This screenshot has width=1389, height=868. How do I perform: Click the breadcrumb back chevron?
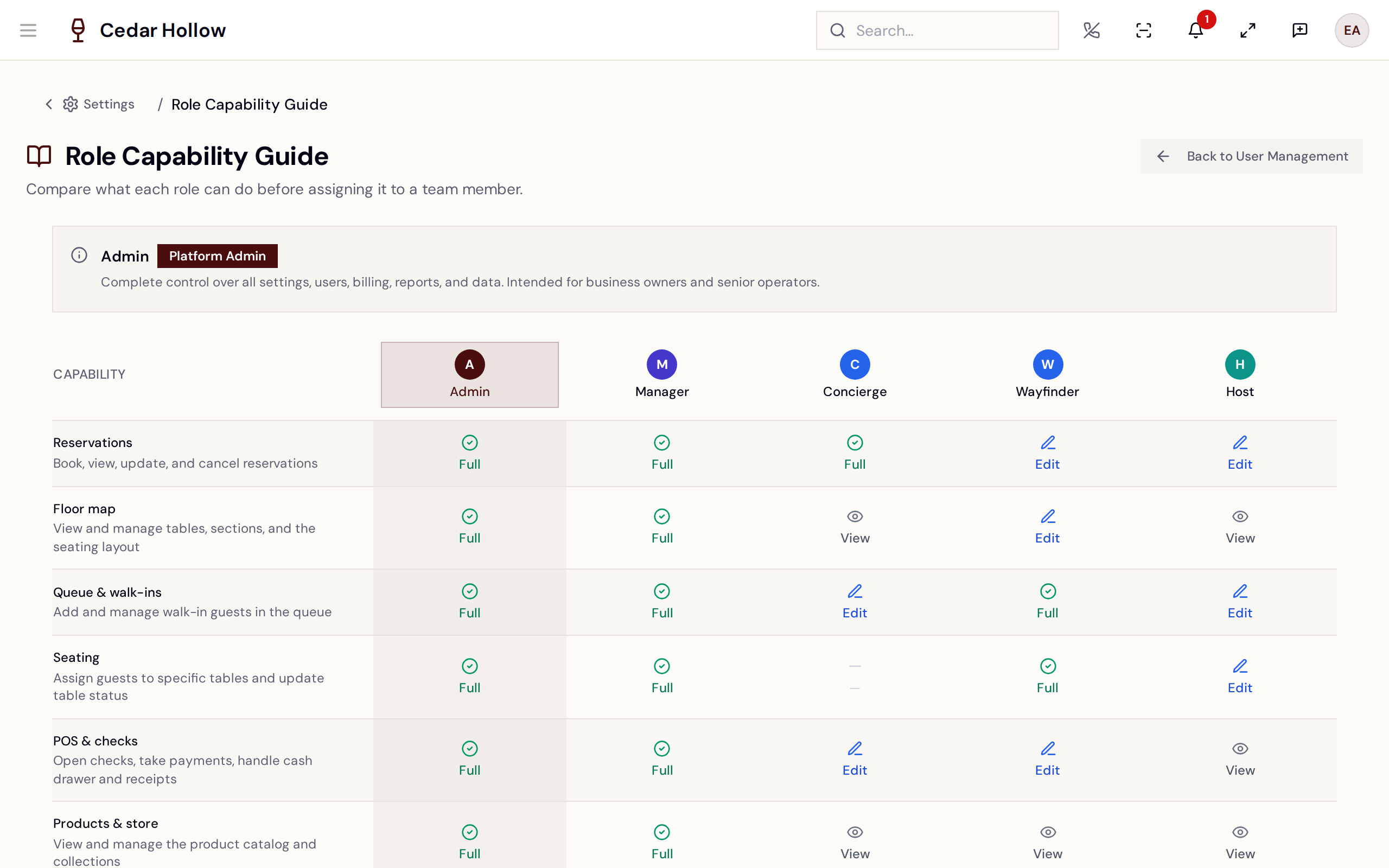49,104
